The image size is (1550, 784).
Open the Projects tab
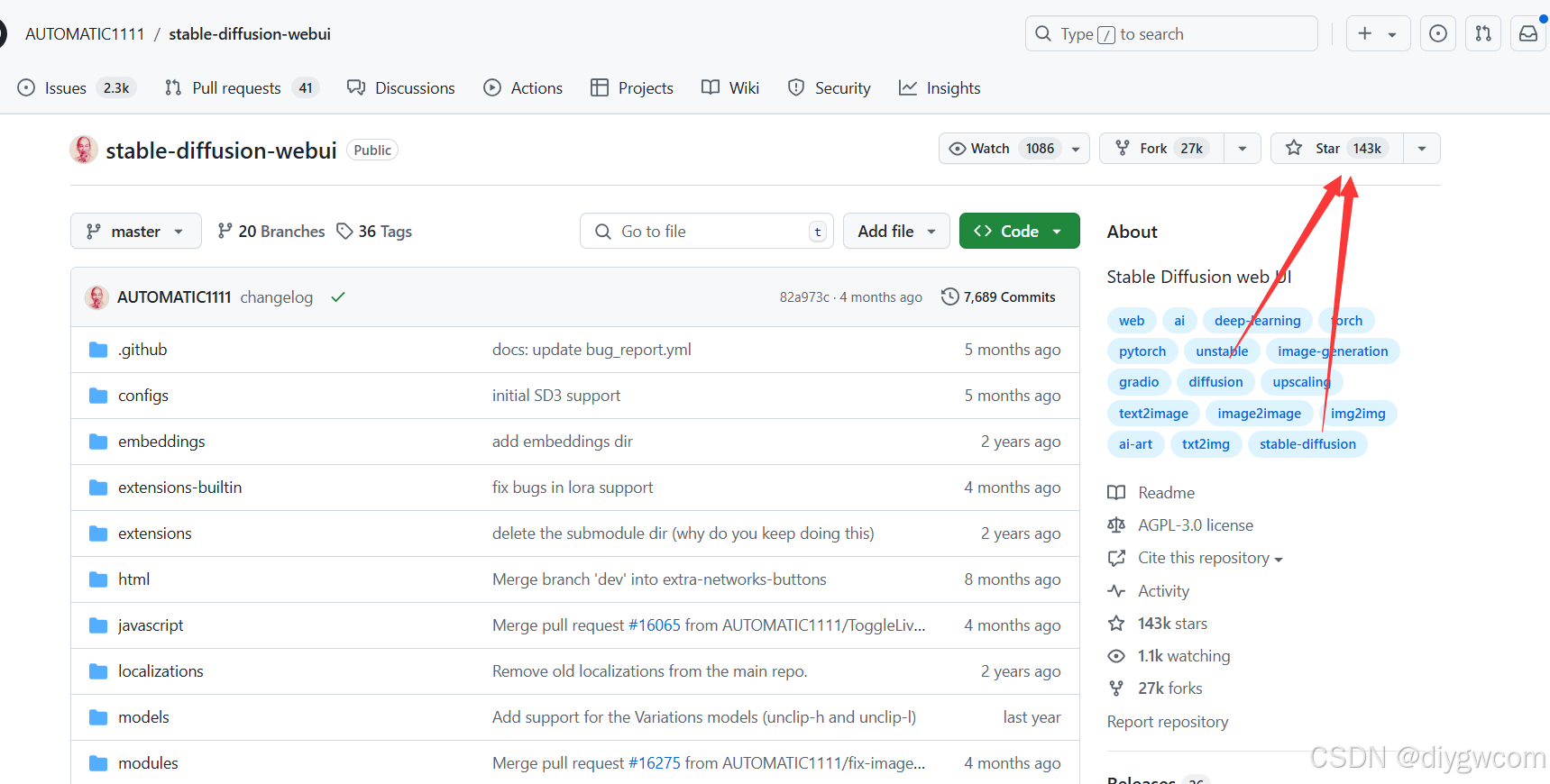pyautogui.click(x=632, y=88)
